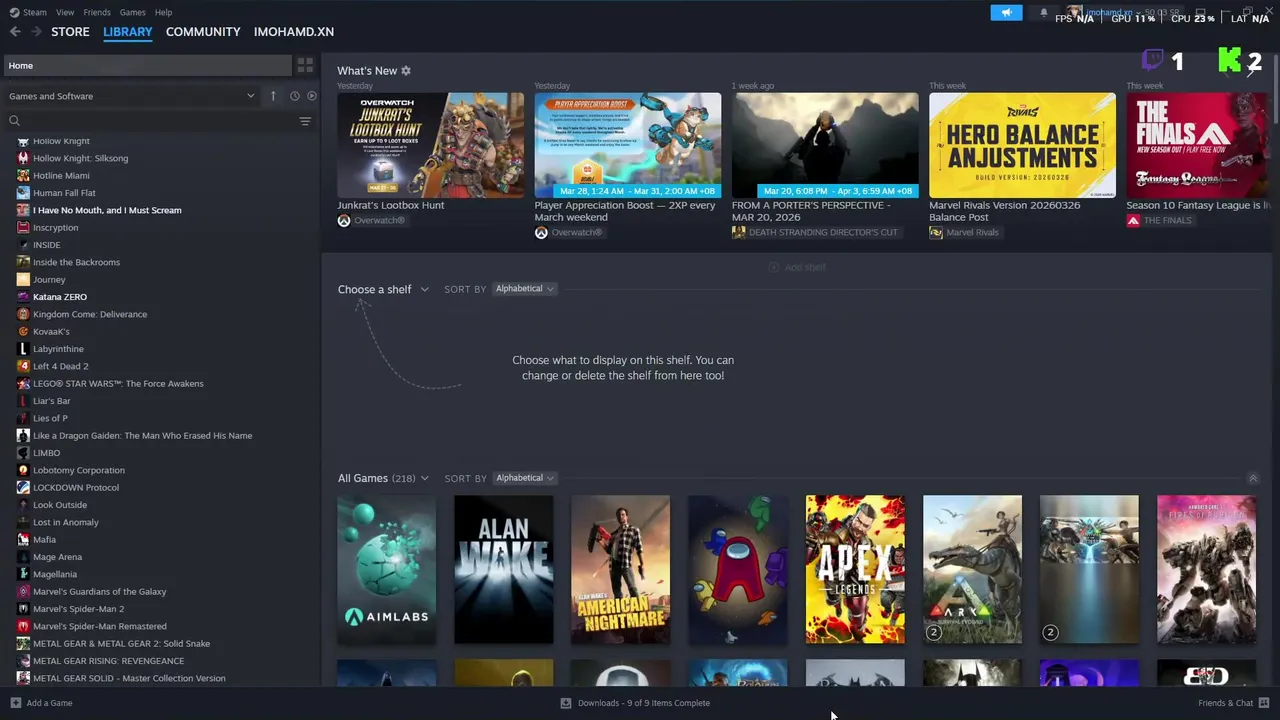1280x720 pixels.
Task: Open Friends & Chat icon
Action: click(x=1264, y=703)
